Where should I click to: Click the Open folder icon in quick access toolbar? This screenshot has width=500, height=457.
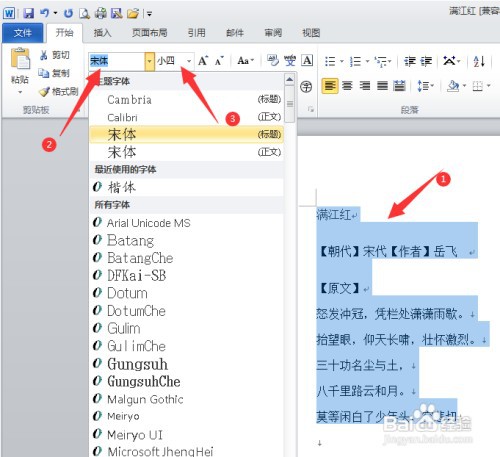coord(133,13)
